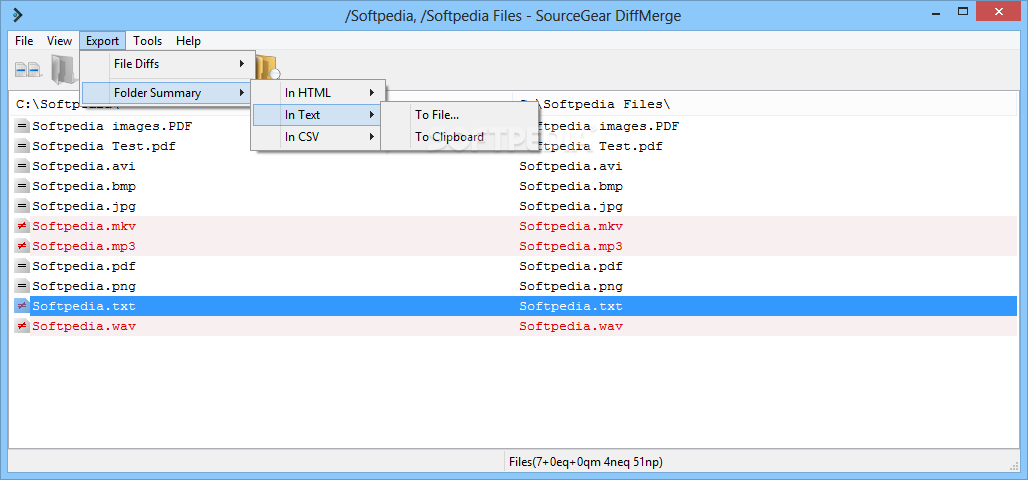
Task: Click the equal icon beside Softpedia Test.pdf
Action: (x=22, y=146)
